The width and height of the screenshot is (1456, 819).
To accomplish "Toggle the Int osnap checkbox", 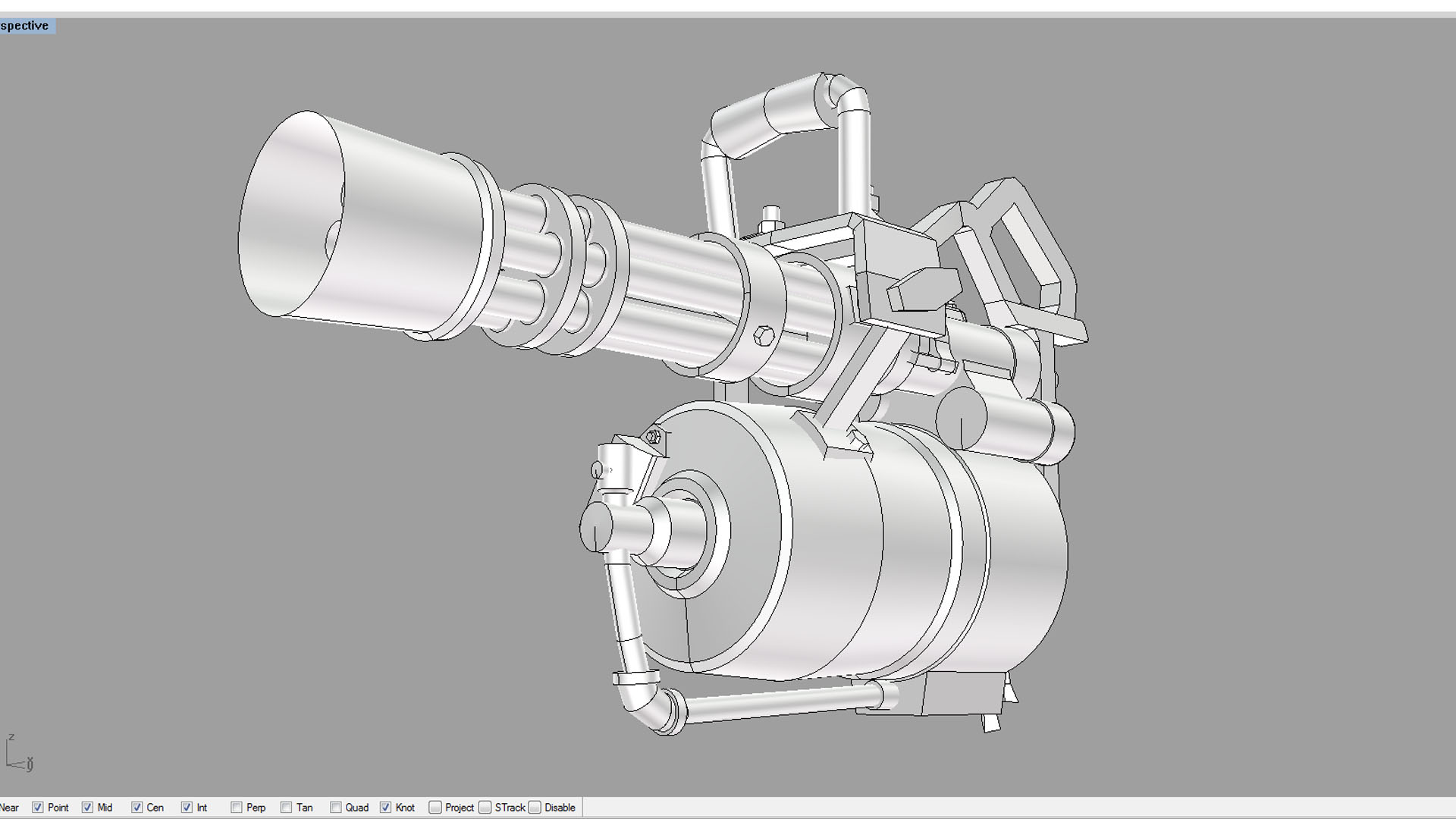I will pos(187,808).
